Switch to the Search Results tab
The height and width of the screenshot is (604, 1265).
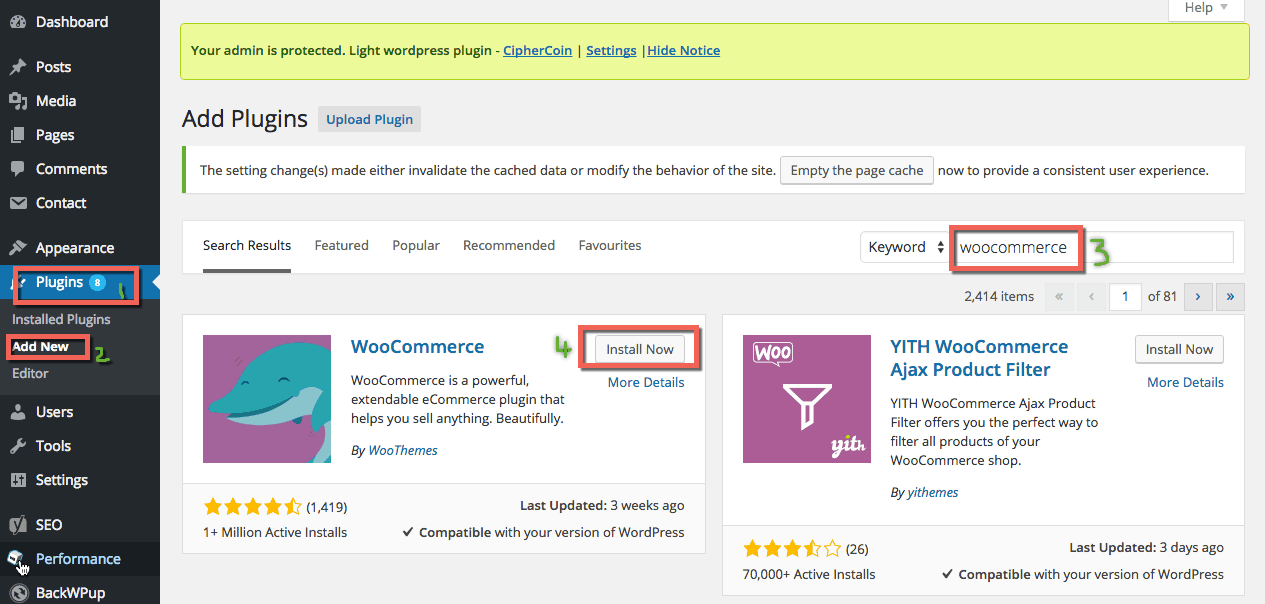247,246
